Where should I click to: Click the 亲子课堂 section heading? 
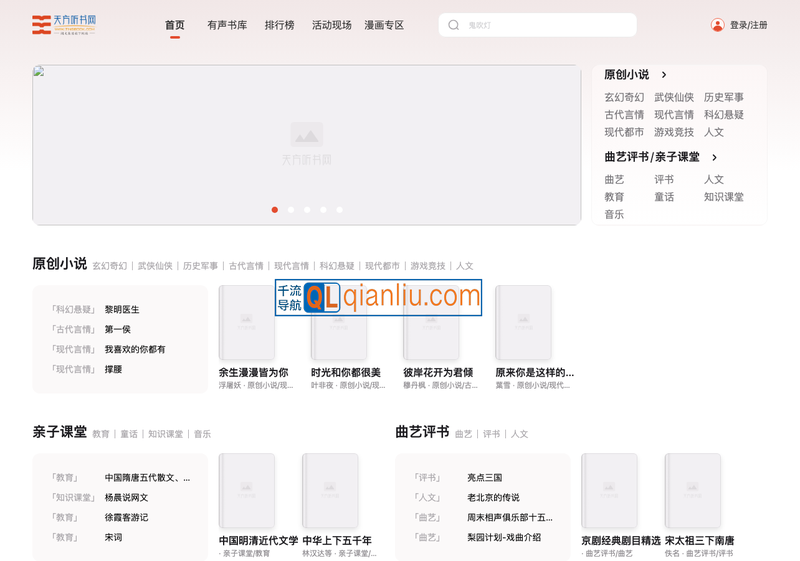tap(60, 432)
